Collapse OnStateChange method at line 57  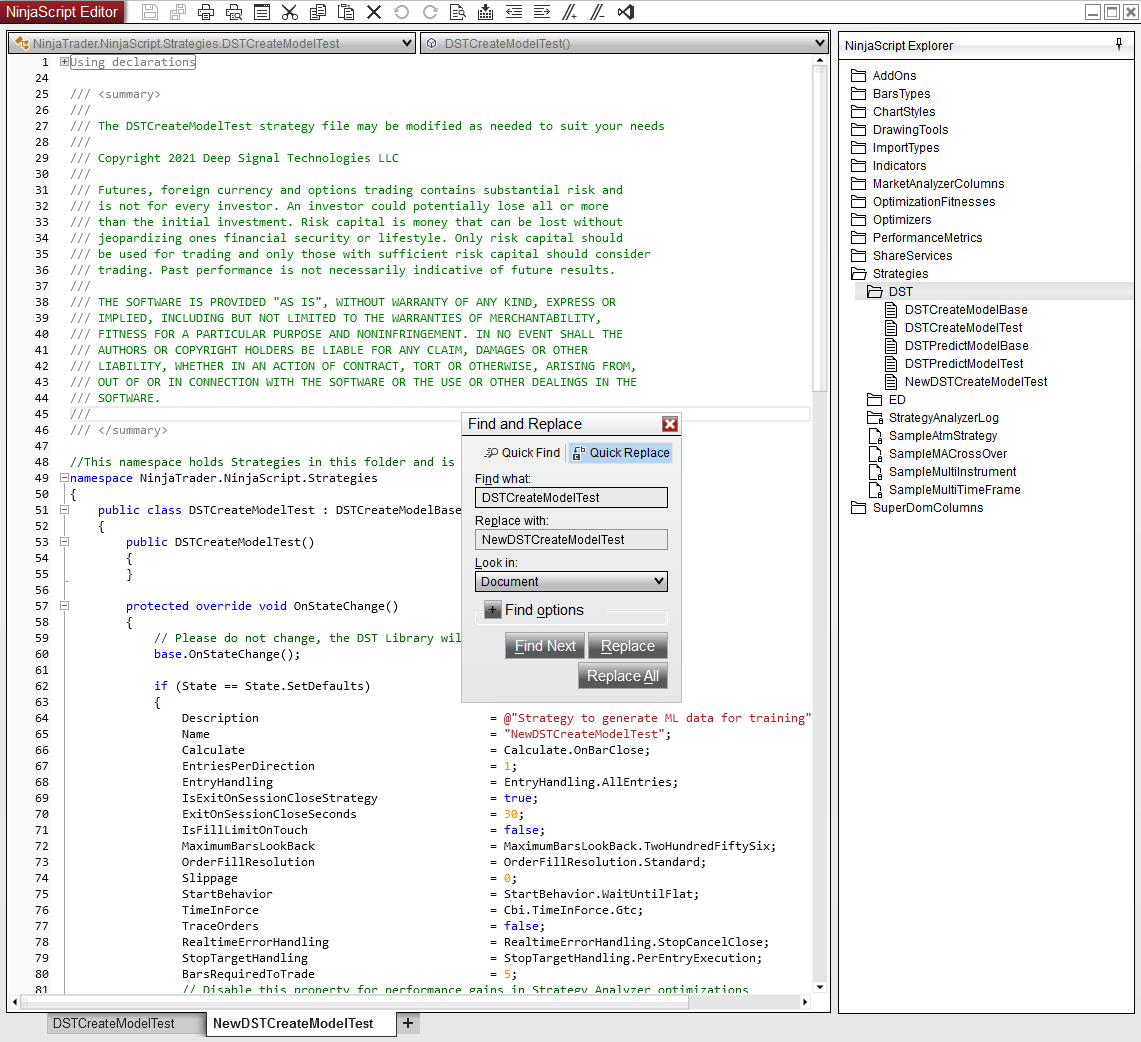[x=64, y=606]
